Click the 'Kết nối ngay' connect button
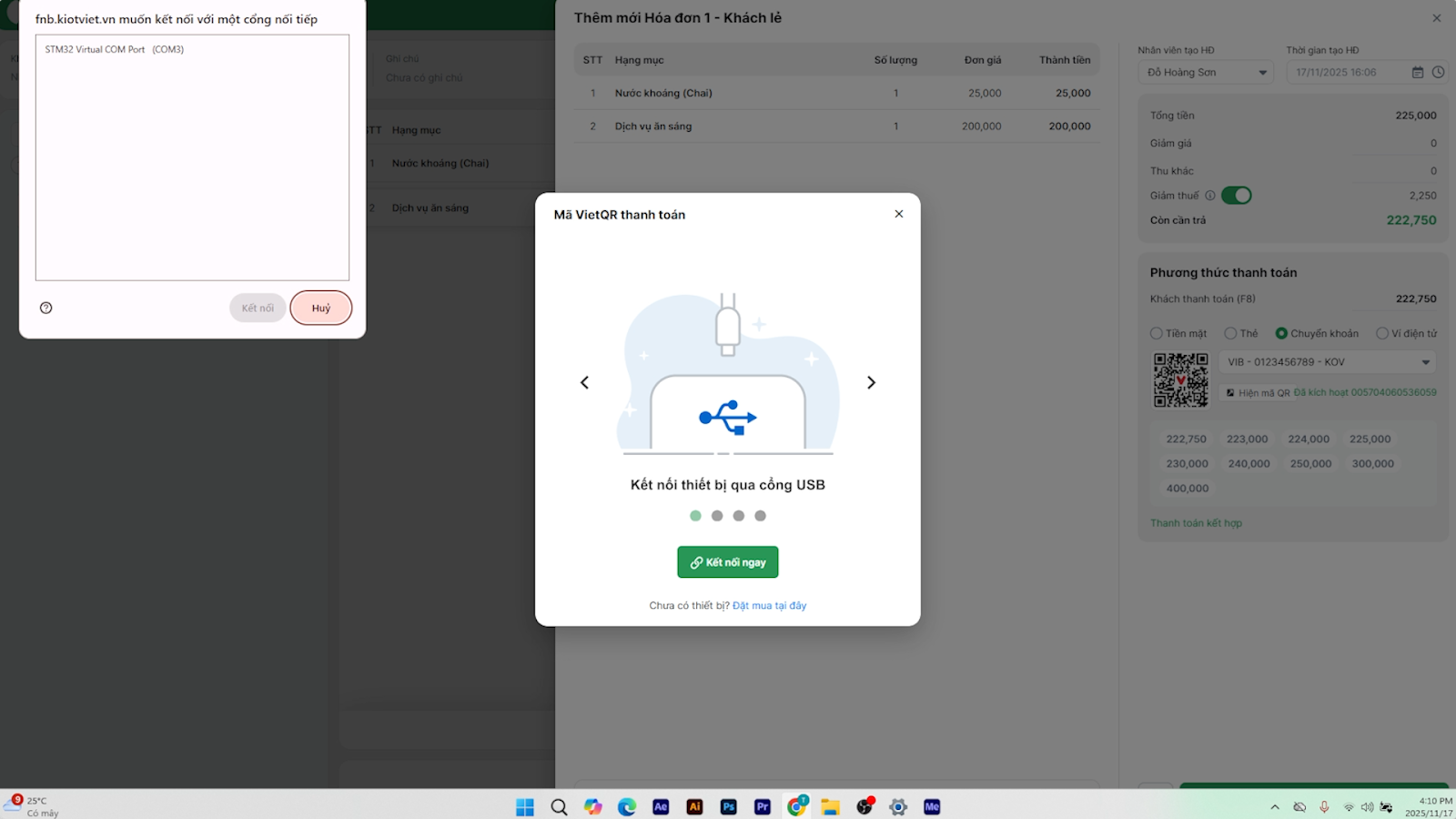This screenshot has height=819, width=1456. pos(728,562)
